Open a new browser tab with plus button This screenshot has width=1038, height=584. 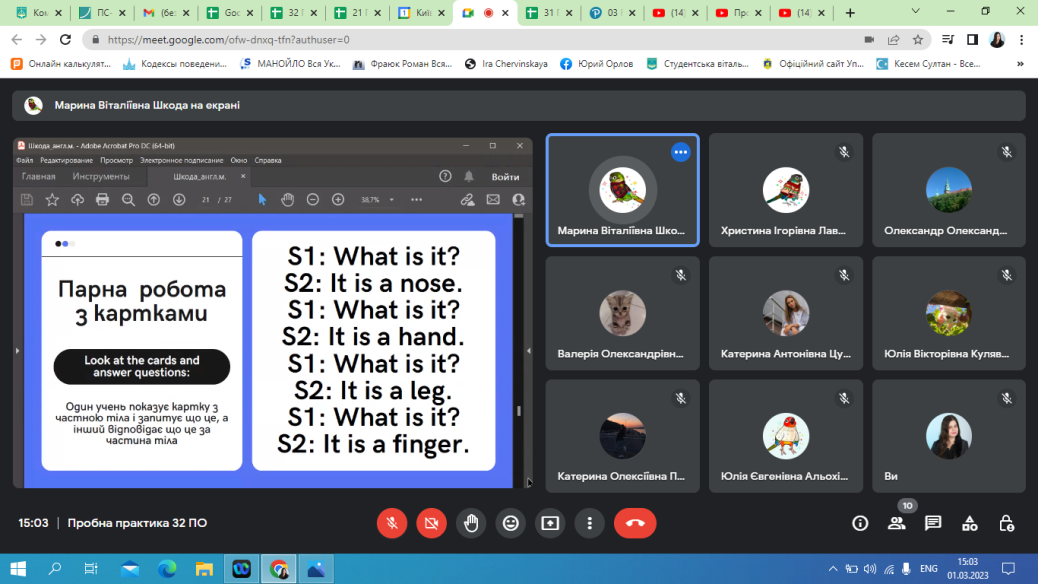[850, 13]
